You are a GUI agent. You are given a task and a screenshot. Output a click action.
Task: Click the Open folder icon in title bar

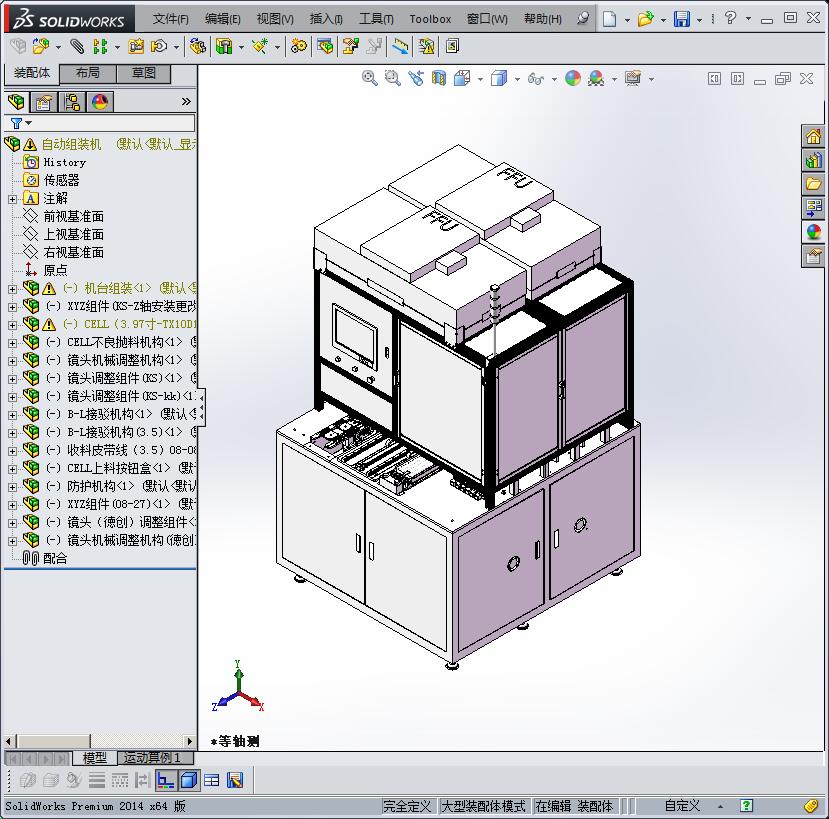click(x=645, y=19)
